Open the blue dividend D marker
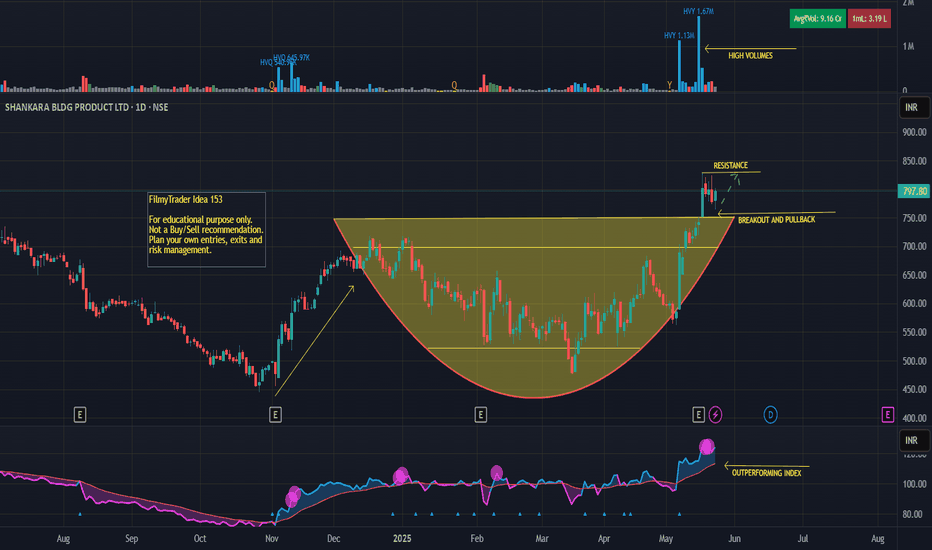The height and width of the screenshot is (550, 932). click(x=770, y=414)
